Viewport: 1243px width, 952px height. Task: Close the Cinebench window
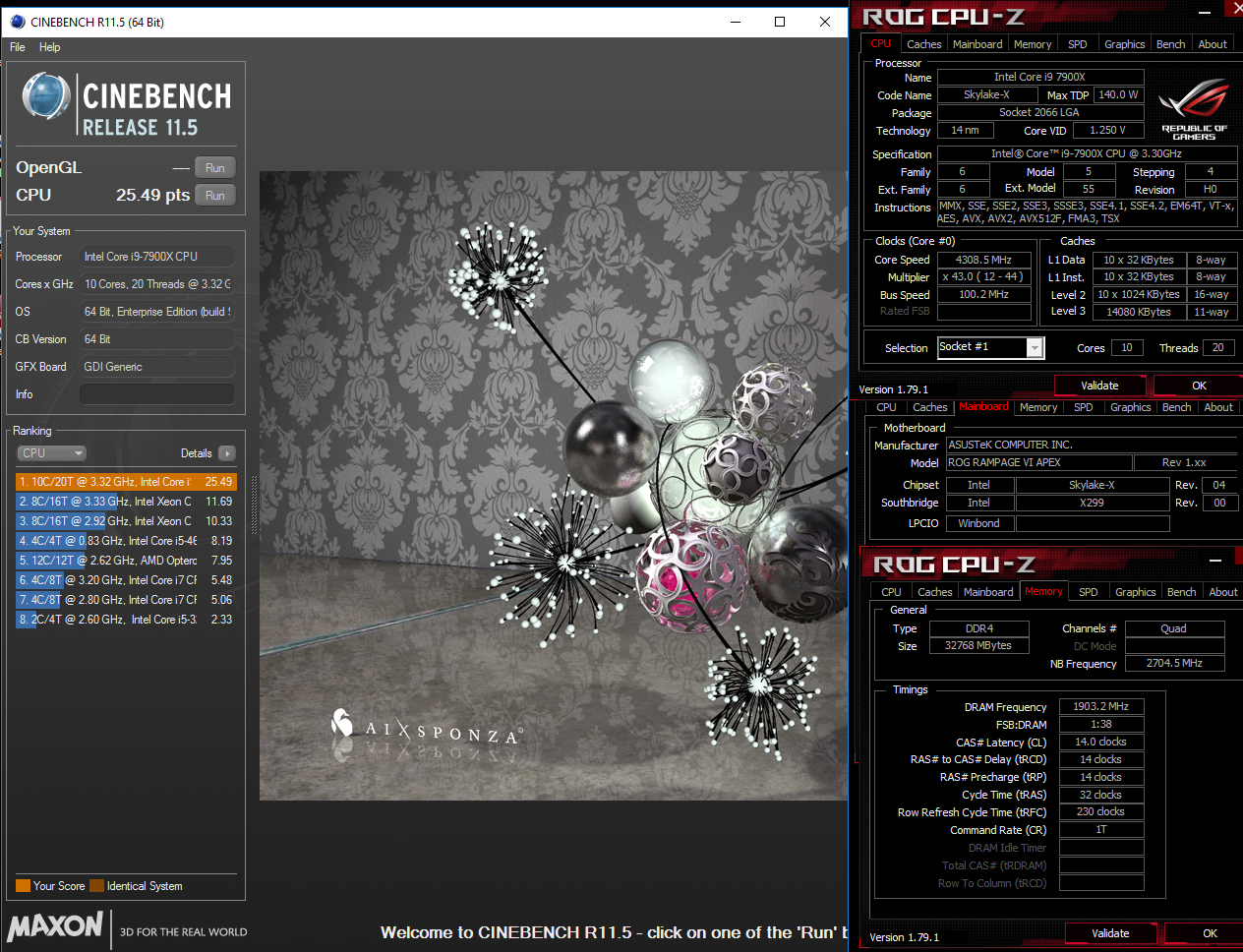825,22
